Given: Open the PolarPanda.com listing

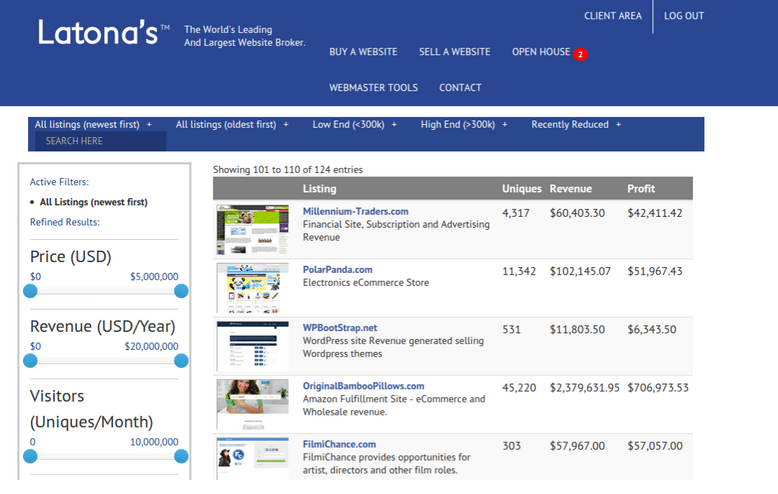Looking at the screenshot, I should pyautogui.click(x=337, y=269).
